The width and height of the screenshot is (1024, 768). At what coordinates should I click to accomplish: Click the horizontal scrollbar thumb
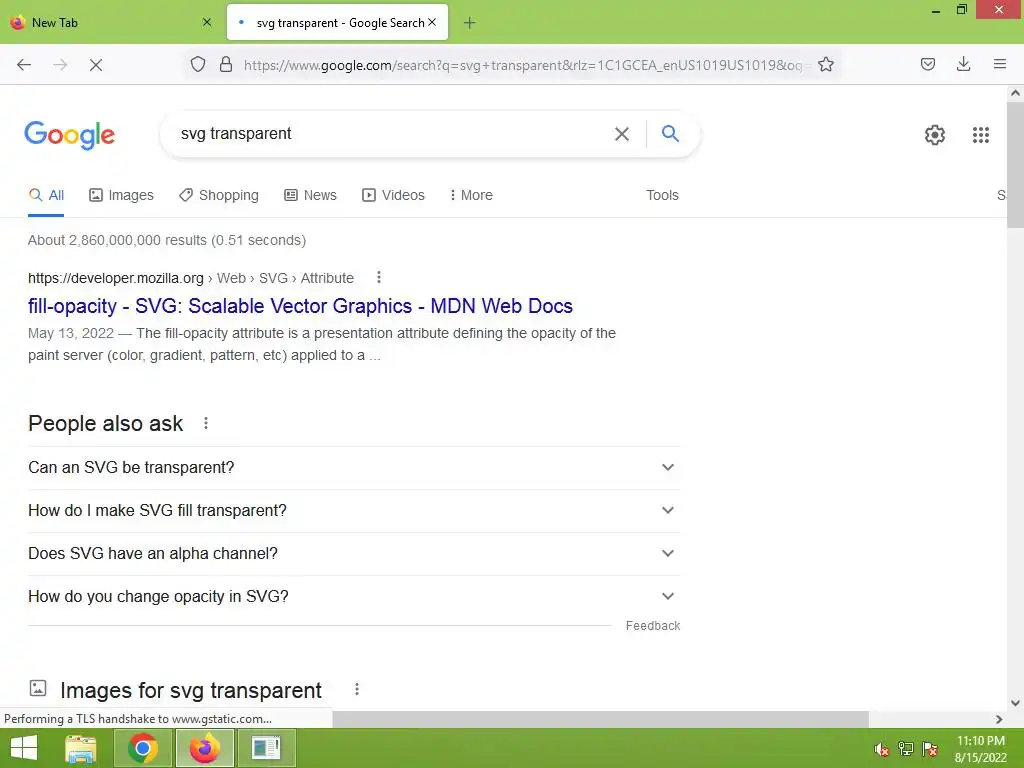point(600,719)
